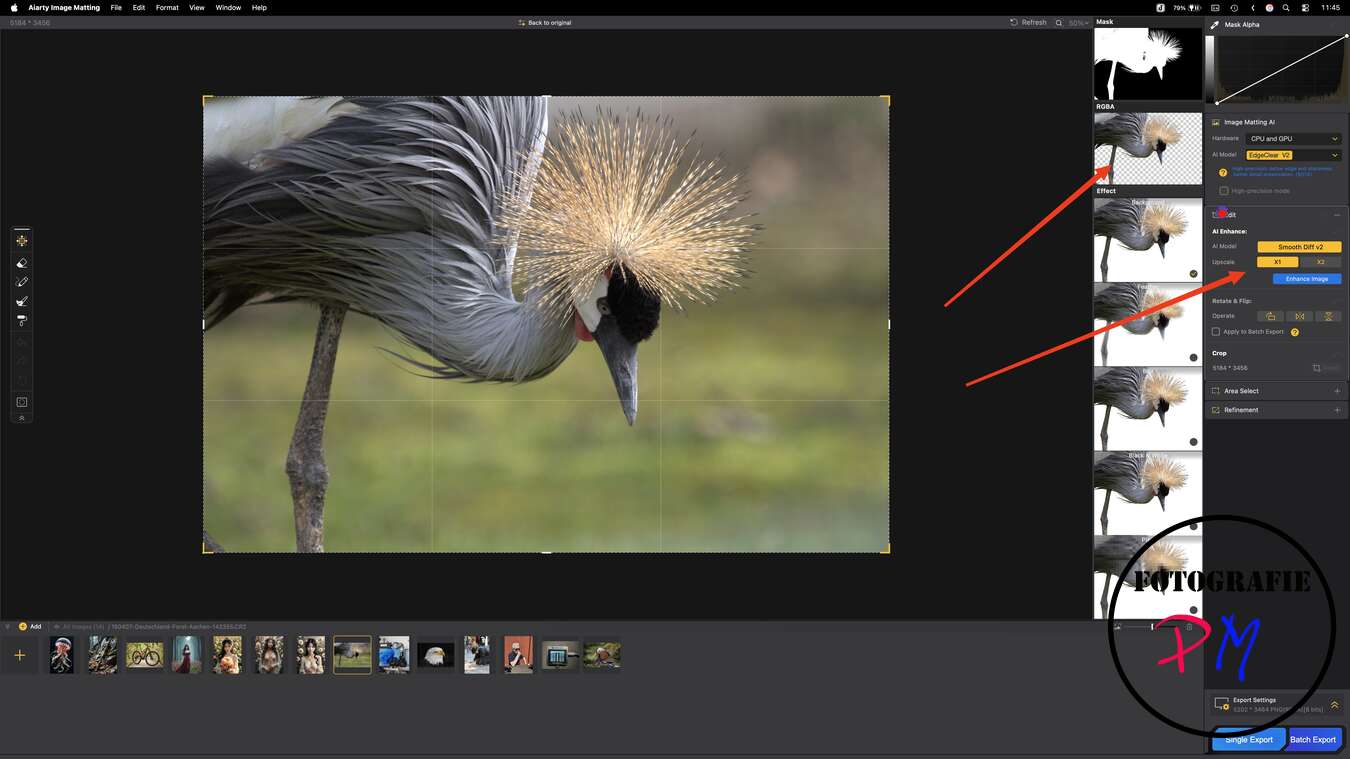Click help icon beside Apply to Batch Export
Screen dimensions: 1350x759
(x=1295, y=332)
